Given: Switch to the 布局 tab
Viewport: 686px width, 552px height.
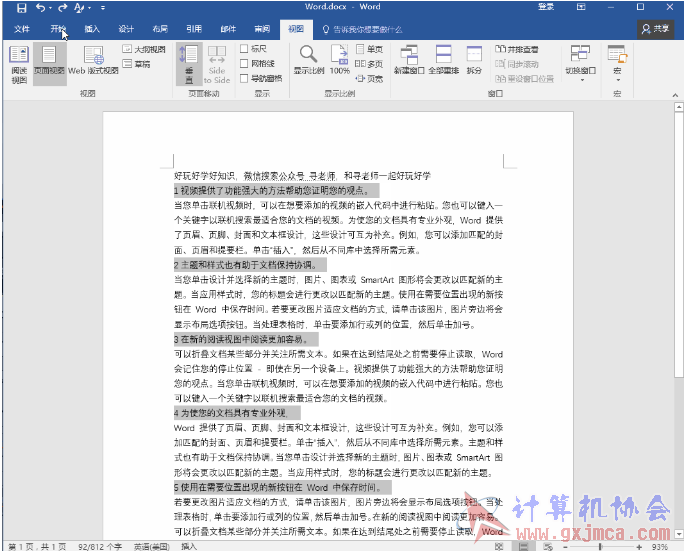Looking at the screenshot, I should [160, 29].
